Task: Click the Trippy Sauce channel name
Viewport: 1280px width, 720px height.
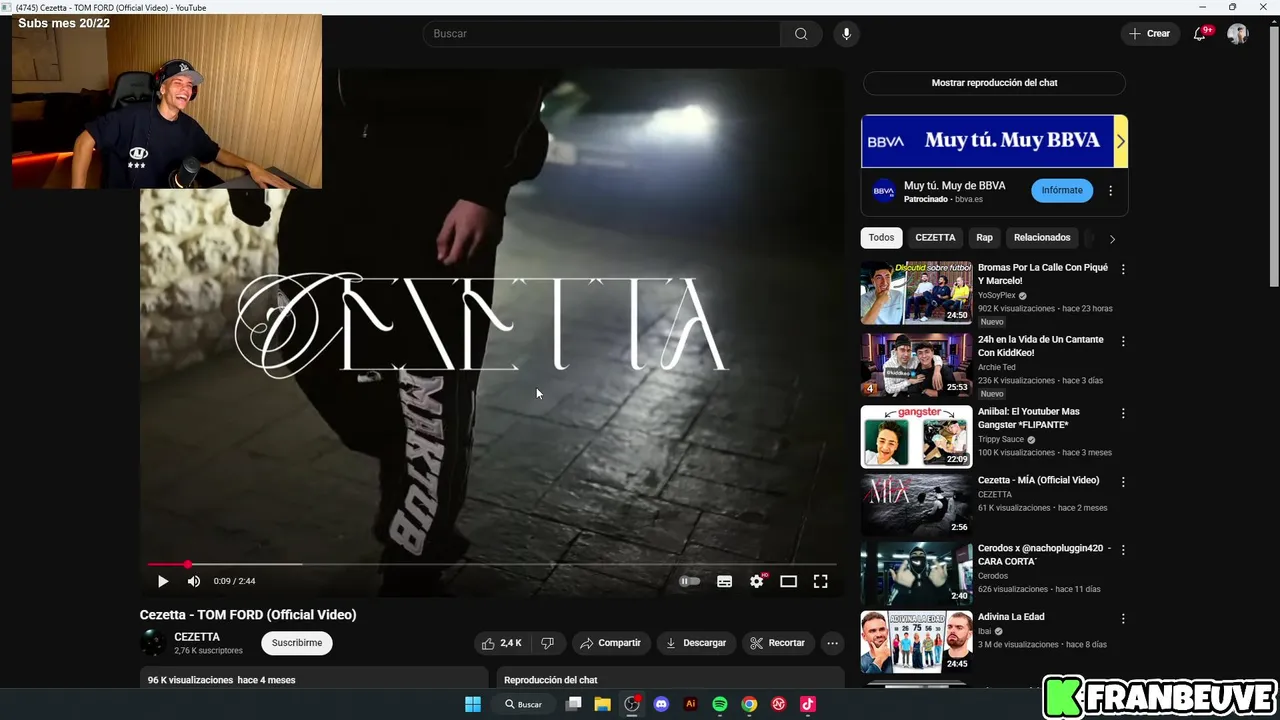Action: coord(1001,440)
